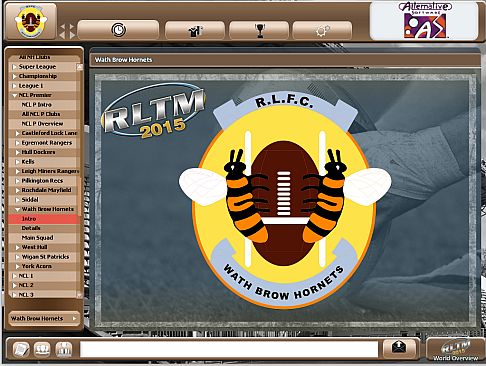486x366 pixels.
Task: Select the Hull Dockers label
Action: (38, 152)
